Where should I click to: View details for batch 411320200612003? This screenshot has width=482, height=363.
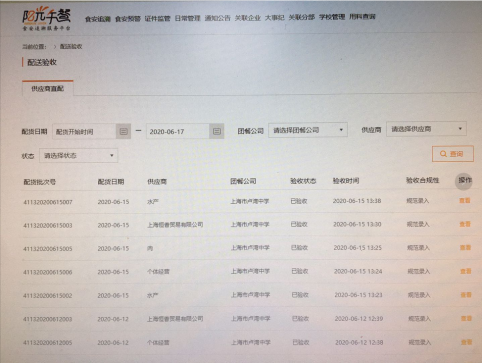click(x=466, y=318)
